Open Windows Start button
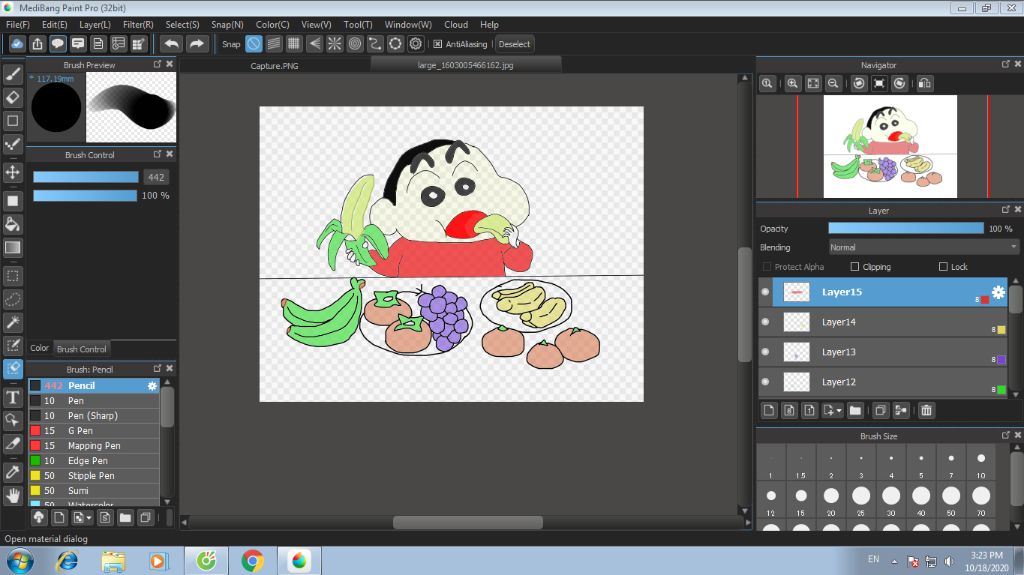Screen dimensions: 1024x575 [20, 561]
